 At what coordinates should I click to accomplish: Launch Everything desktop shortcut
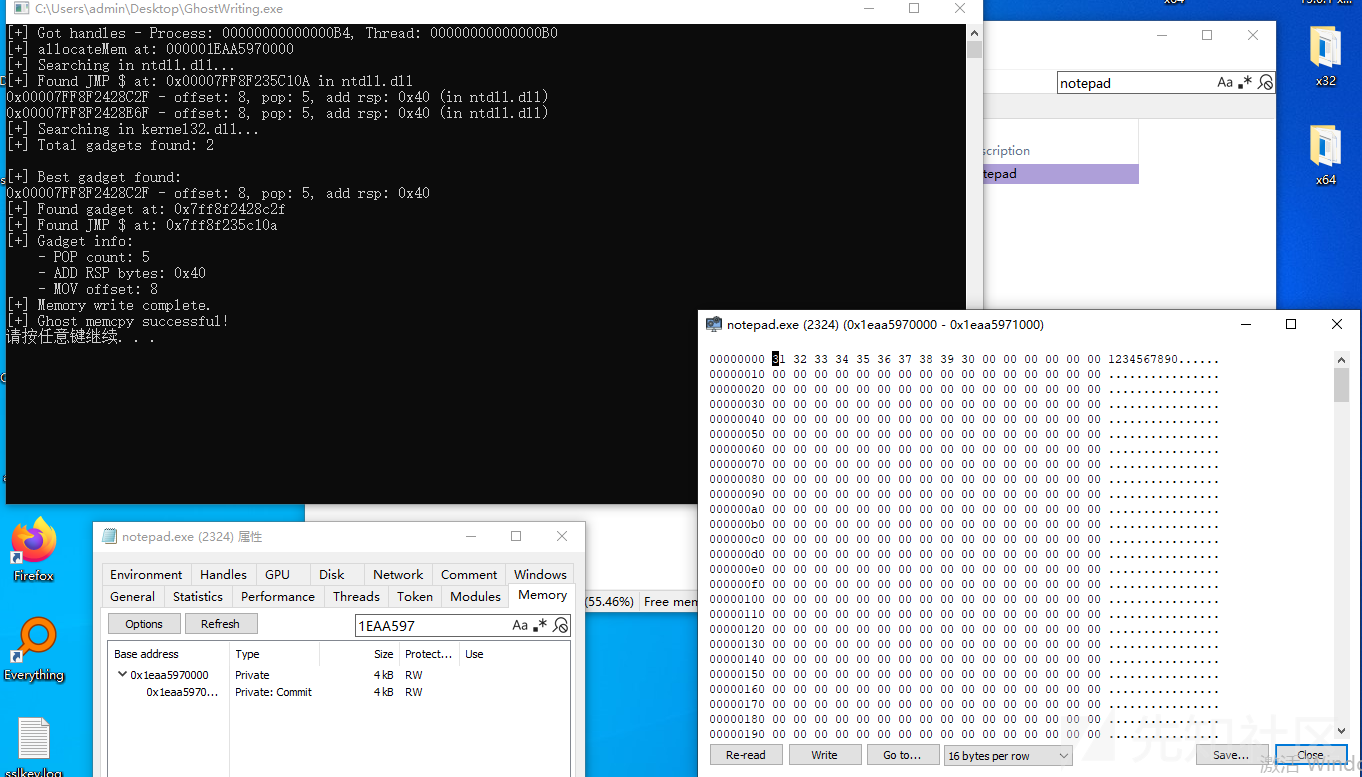pyautogui.click(x=34, y=650)
